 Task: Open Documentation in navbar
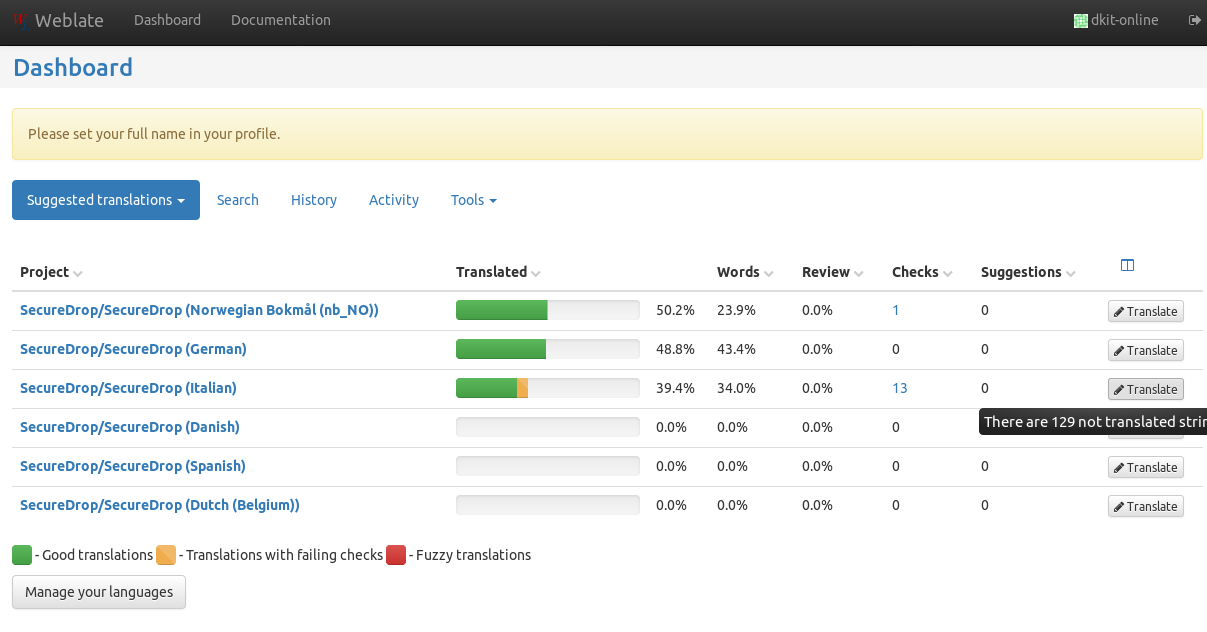[281, 20]
